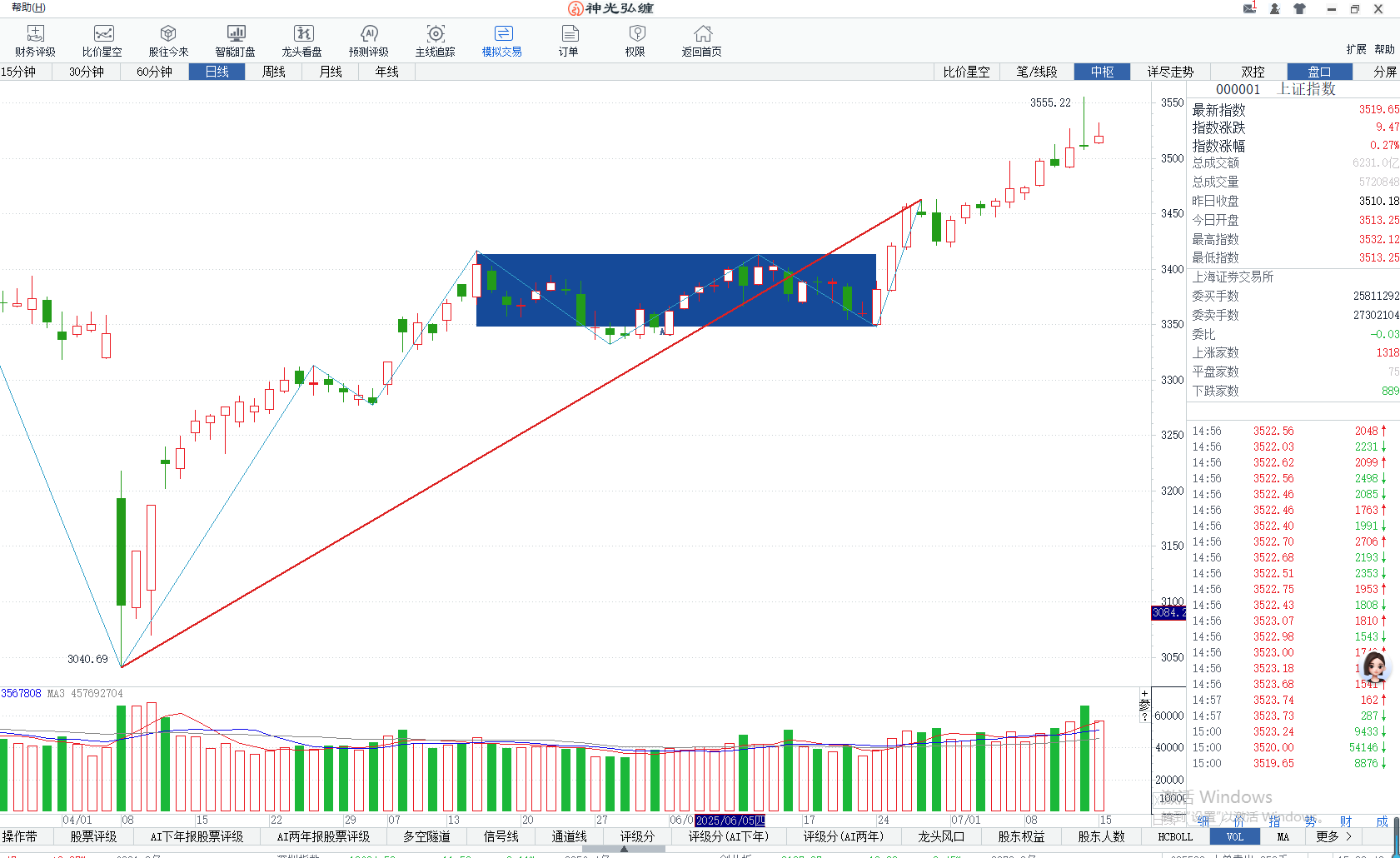Screen dimensions: 1400x858
Task: Toggle the 盘口 side panel
Action: tap(1319, 72)
